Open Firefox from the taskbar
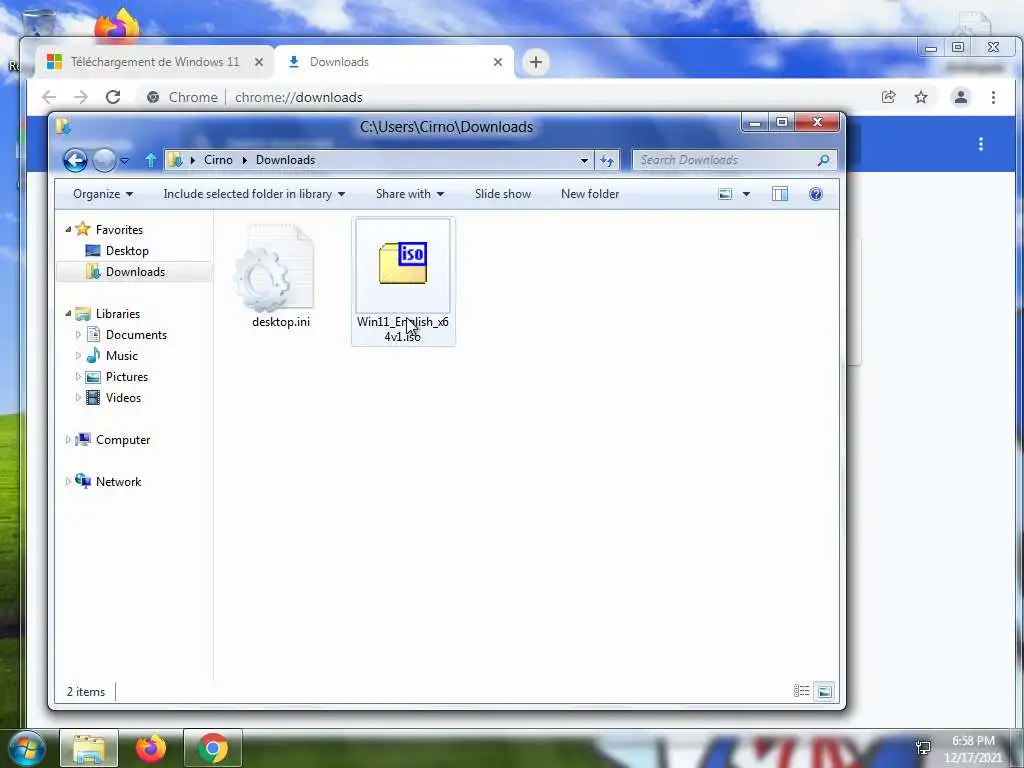 pyautogui.click(x=151, y=748)
